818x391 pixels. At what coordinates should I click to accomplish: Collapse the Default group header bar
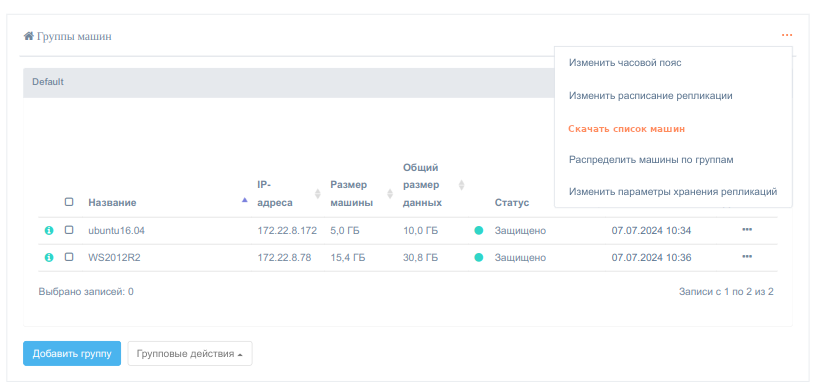[x=287, y=82]
